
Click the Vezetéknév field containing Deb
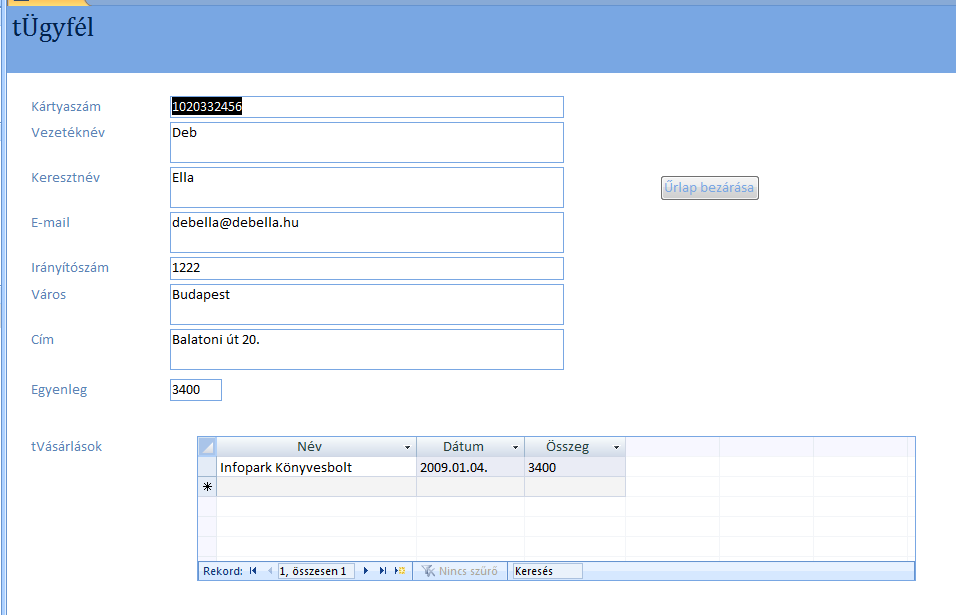(366, 143)
